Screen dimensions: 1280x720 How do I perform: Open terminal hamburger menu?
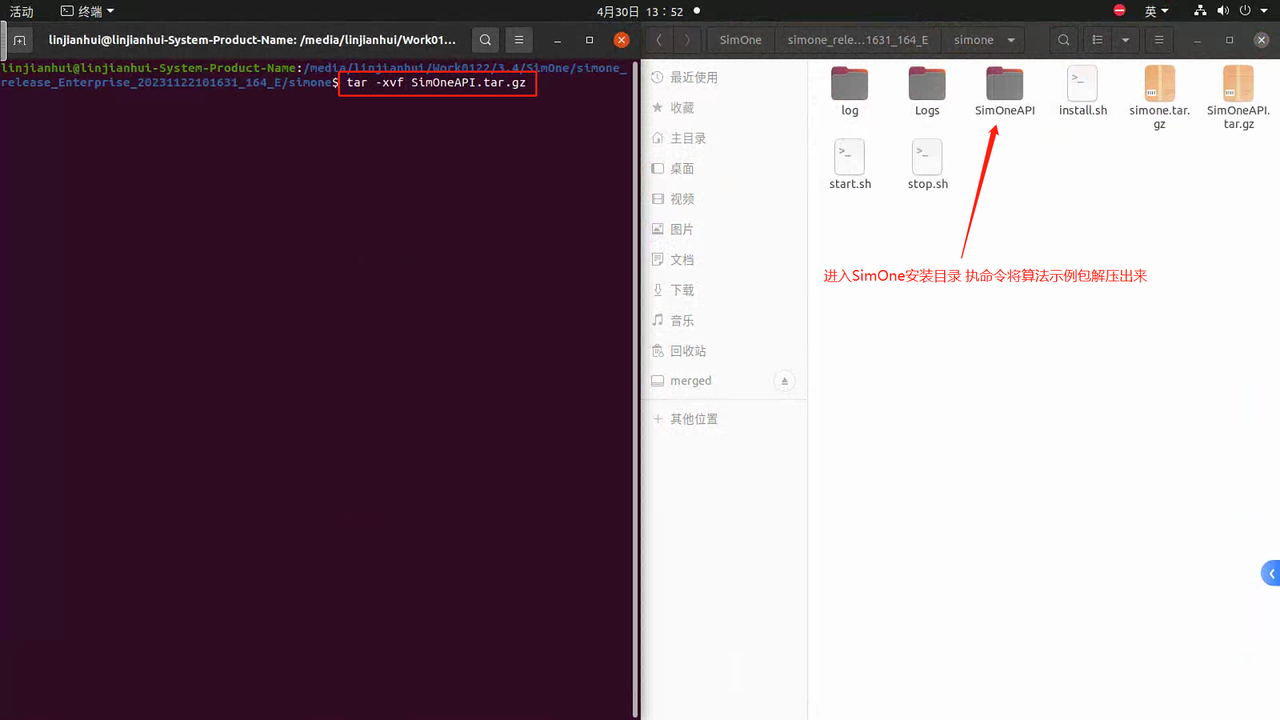coord(517,40)
